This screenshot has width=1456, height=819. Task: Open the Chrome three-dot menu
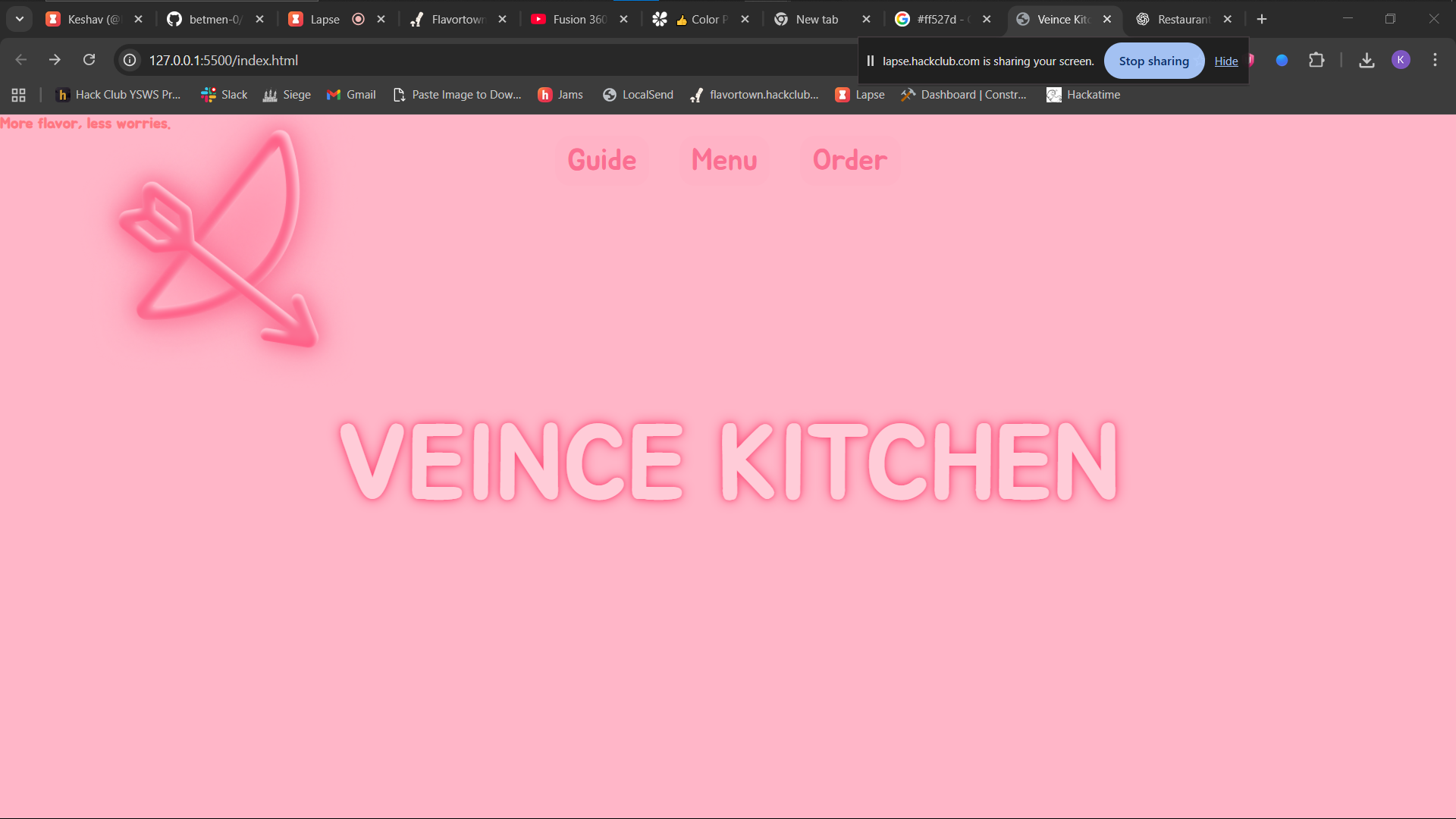point(1435,60)
